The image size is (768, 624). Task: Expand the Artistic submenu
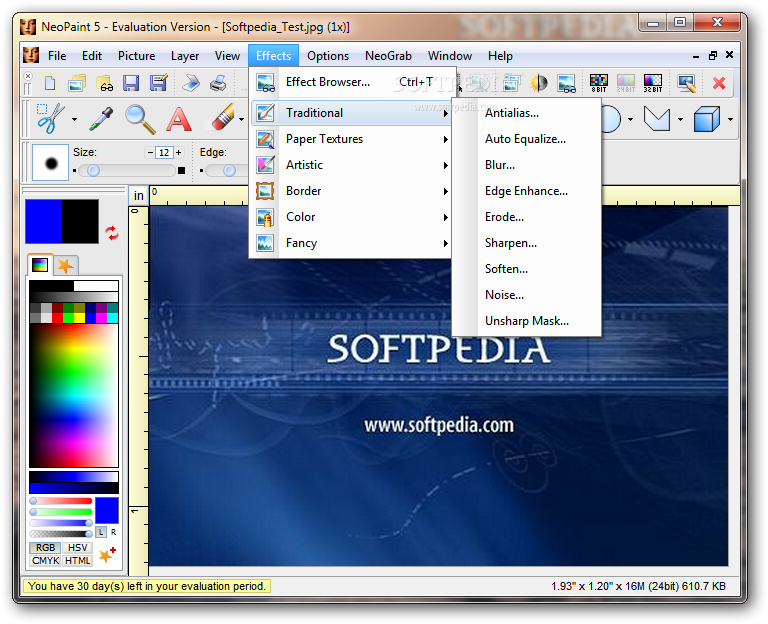(x=351, y=165)
